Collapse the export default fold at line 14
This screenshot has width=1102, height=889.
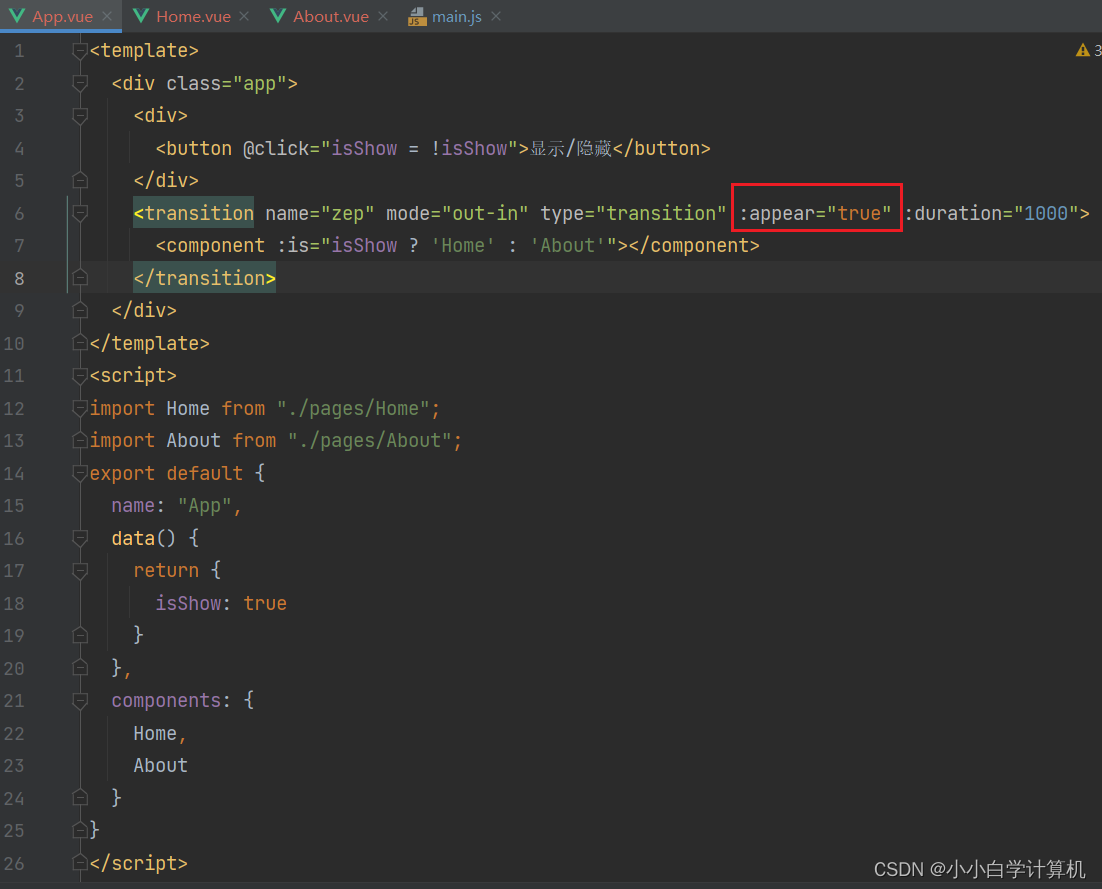point(80,473)
